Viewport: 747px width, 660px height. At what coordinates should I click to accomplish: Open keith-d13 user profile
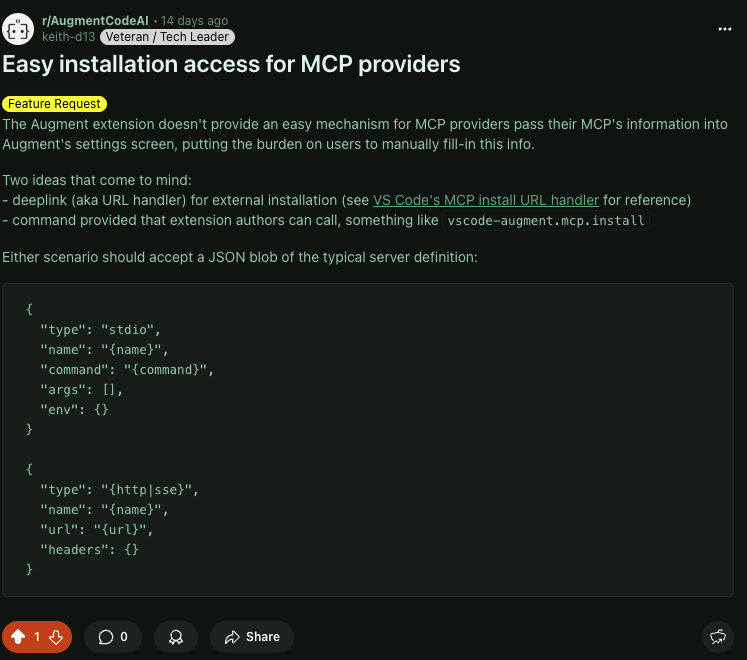pos(69,37)
